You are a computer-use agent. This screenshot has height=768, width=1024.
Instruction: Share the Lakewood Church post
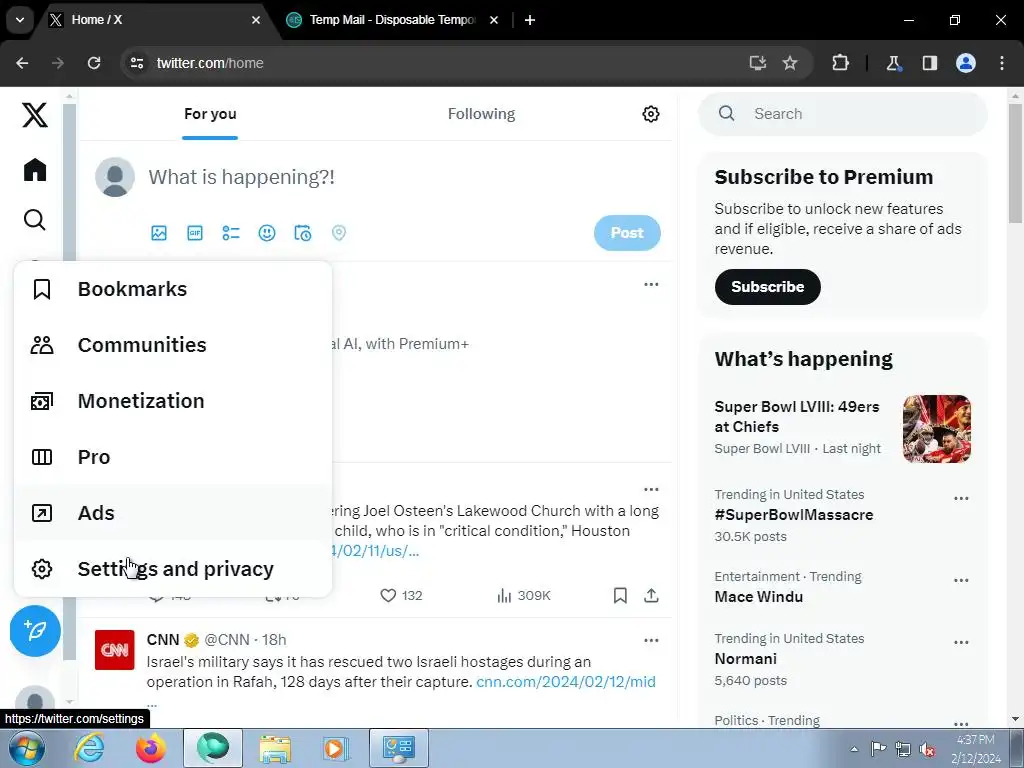coord(651,596)
